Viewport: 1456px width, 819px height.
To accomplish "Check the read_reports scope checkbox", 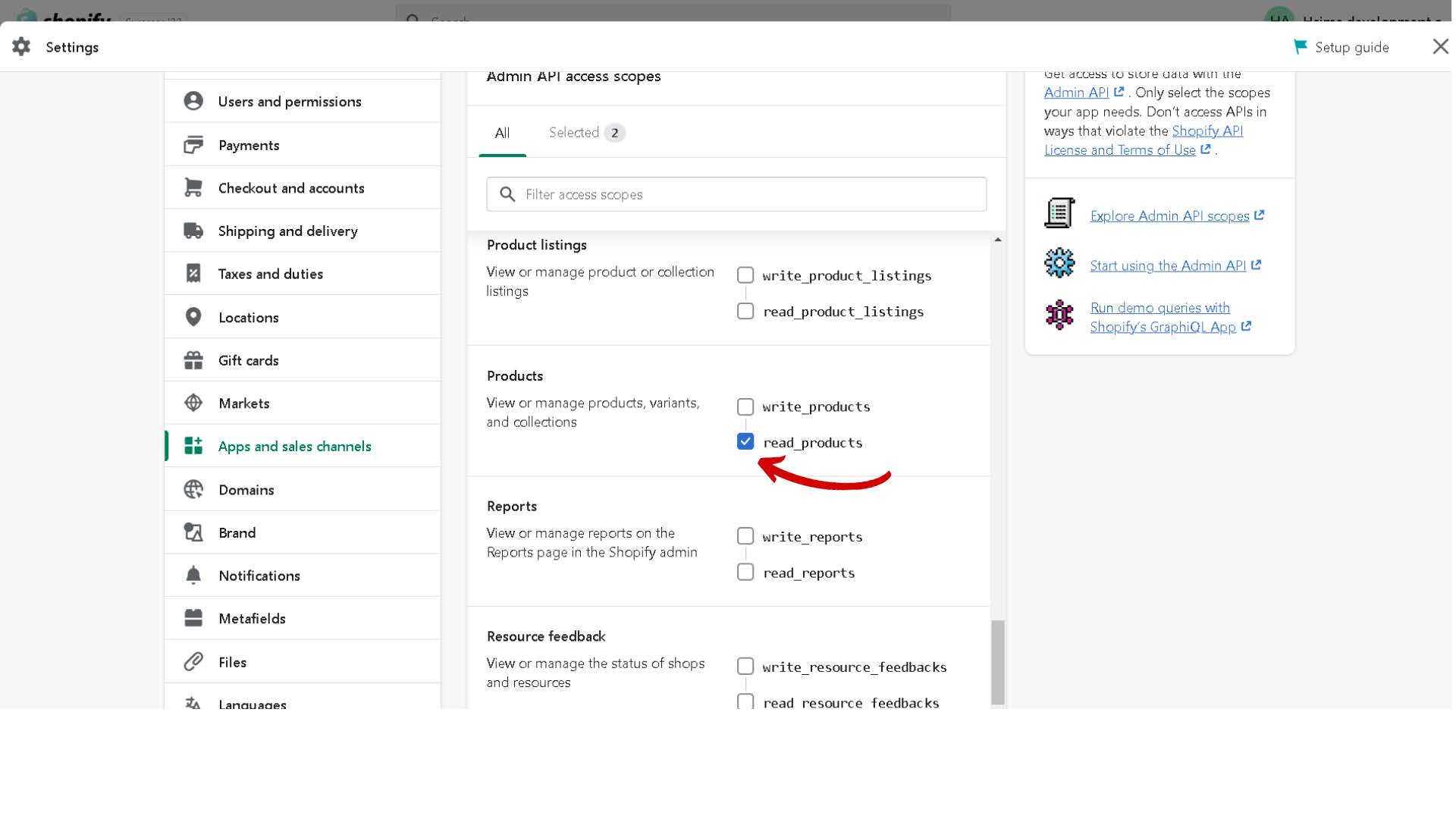I will coord(745,573).
